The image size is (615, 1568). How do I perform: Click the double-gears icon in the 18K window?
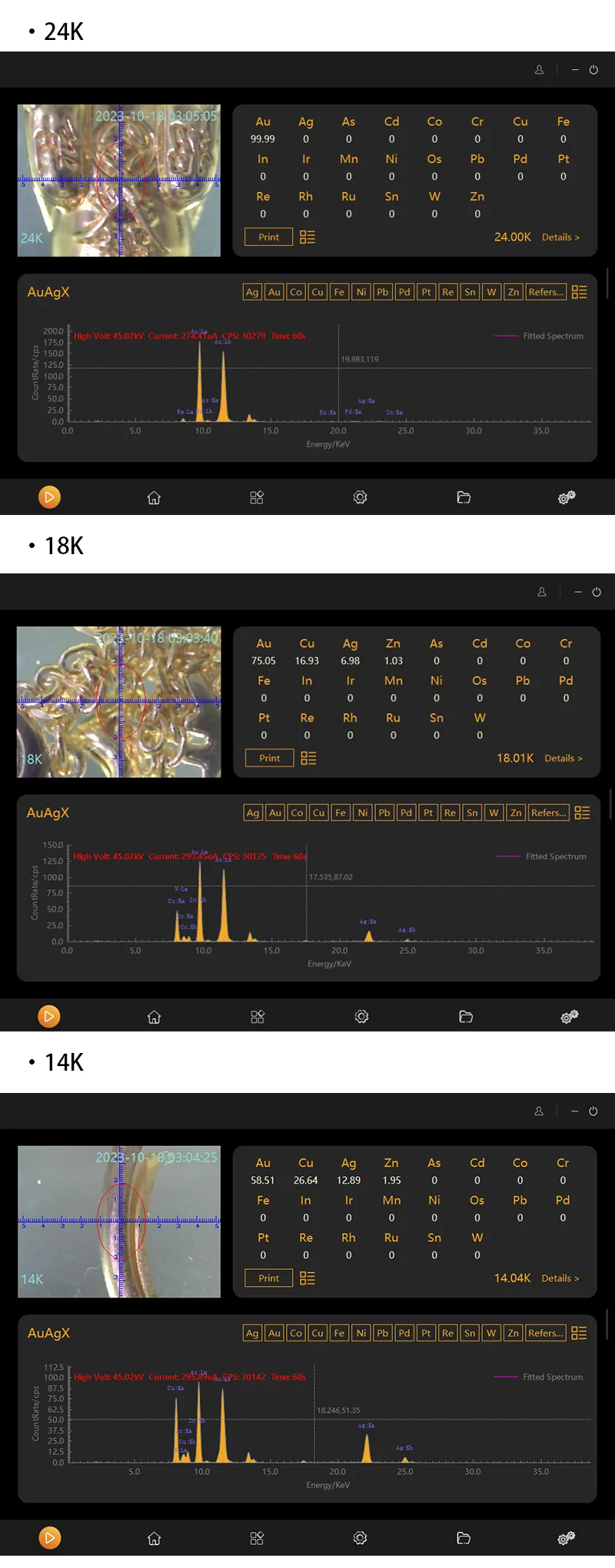(x=569, y=1017)
